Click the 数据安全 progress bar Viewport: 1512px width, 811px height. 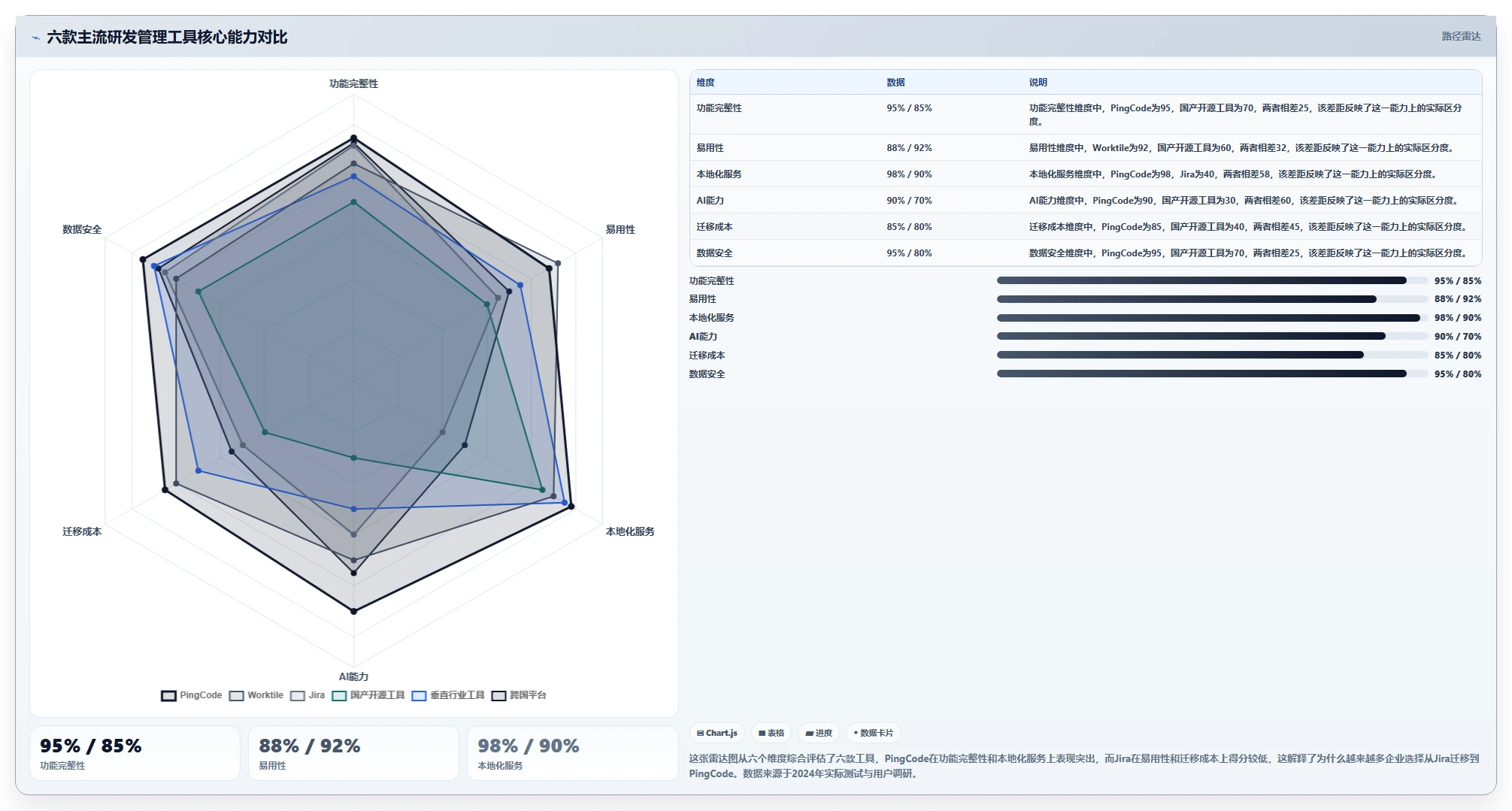pyautogui.click(x=1212, y=374)
